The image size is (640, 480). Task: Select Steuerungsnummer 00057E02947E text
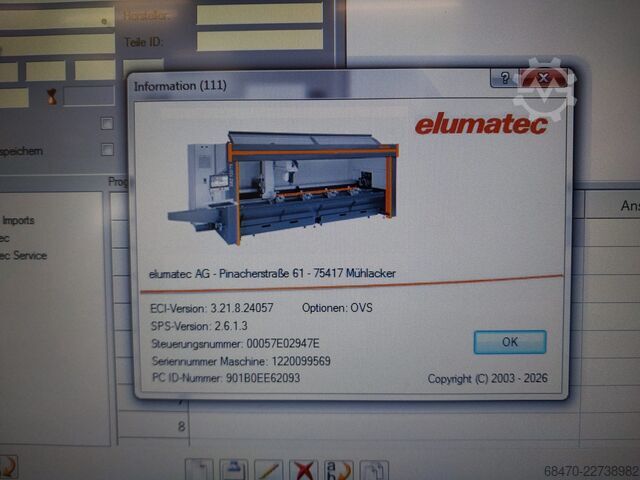tap(236, 344)
